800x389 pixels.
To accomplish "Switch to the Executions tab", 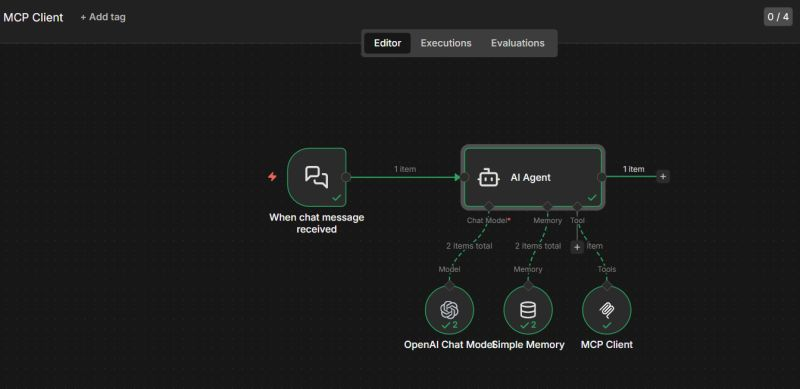I will click(446, 43).
